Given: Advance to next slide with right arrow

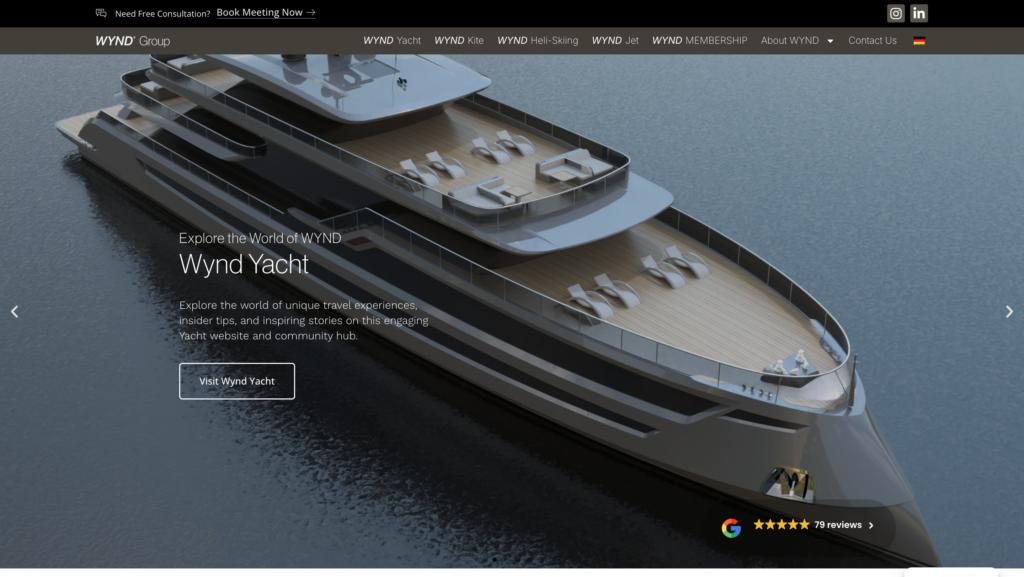Looking at the screenshot, I should pyautogui.click(x=1009, y=312).
